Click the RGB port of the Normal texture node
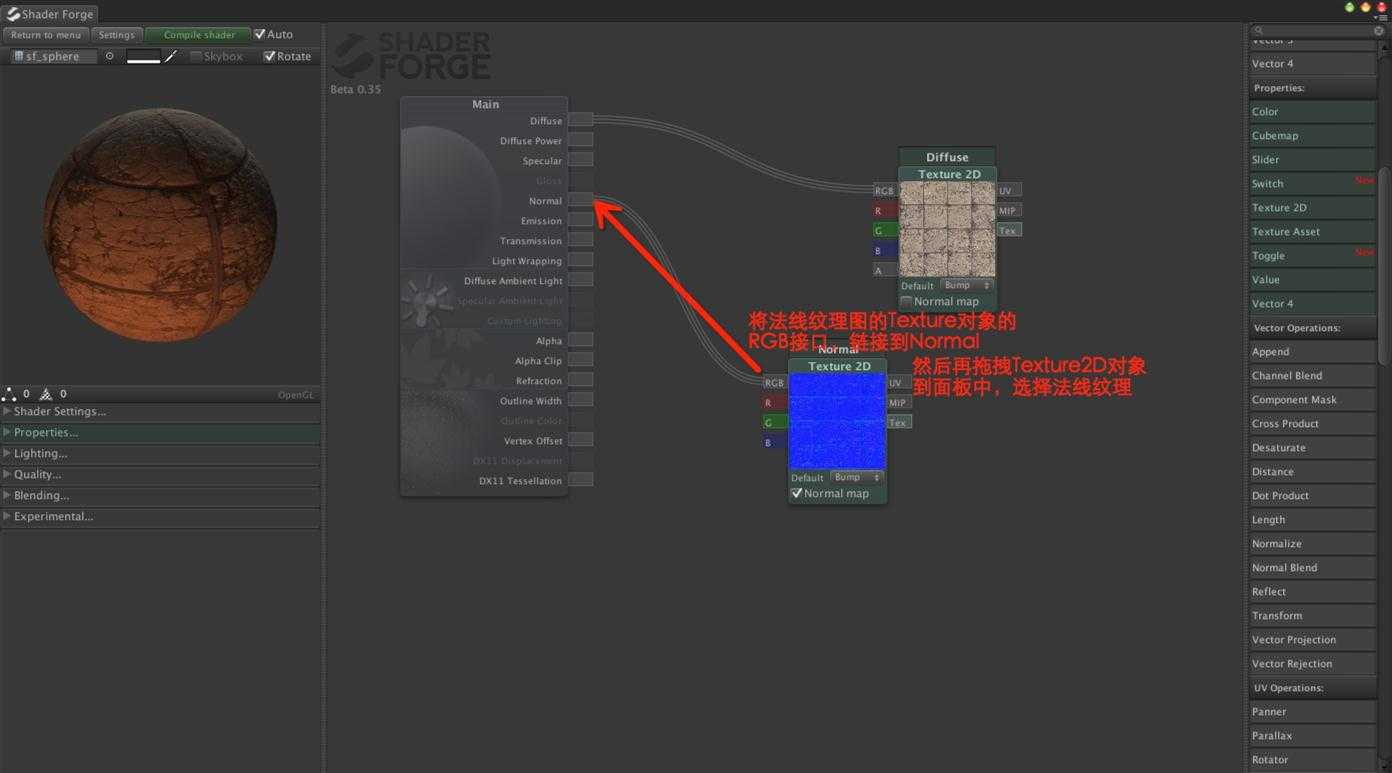This screenshot has width=1392, height=773. 775,383
